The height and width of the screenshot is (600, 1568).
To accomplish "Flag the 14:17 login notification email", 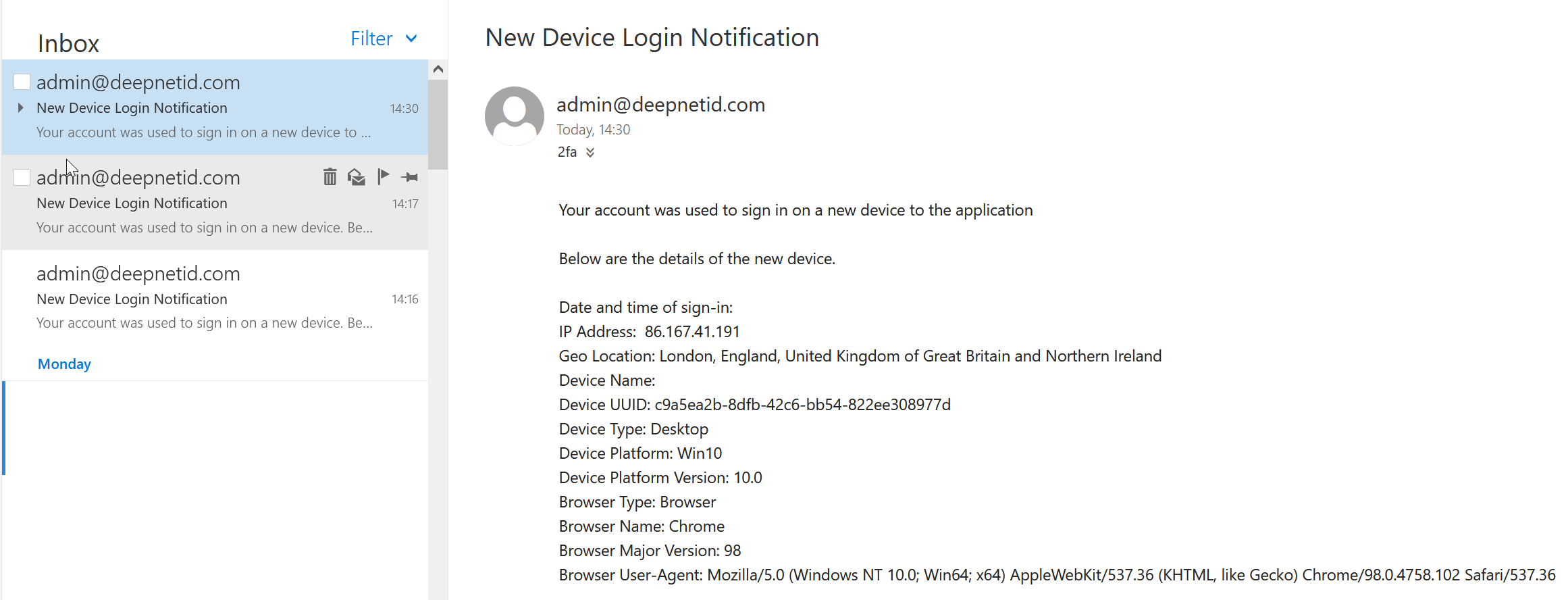I will click(383, 177).
